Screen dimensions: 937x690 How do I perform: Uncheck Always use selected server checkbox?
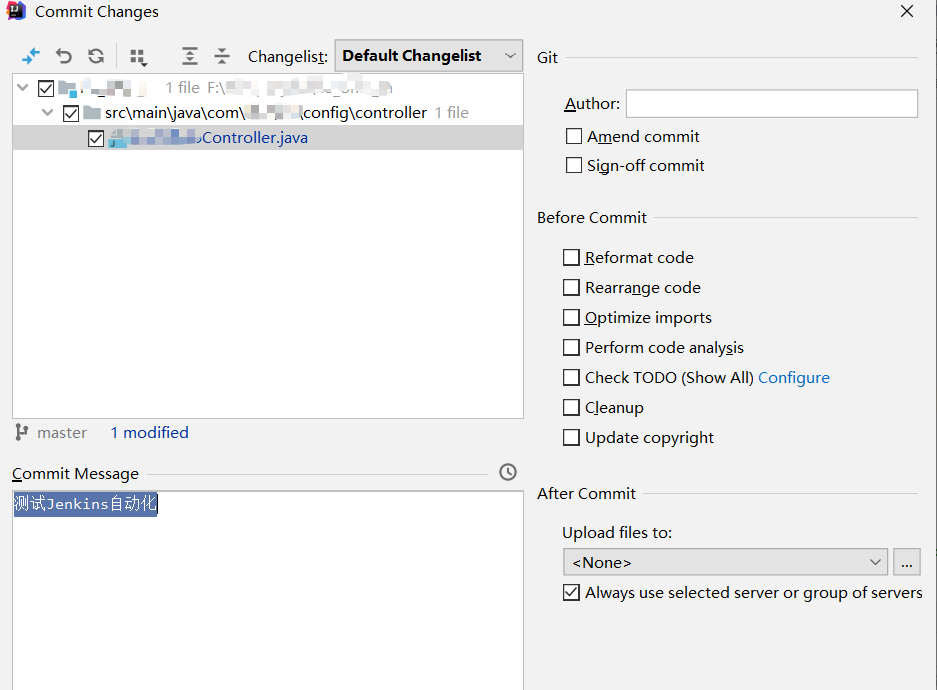pyautogui.click(x=571, y=593)
